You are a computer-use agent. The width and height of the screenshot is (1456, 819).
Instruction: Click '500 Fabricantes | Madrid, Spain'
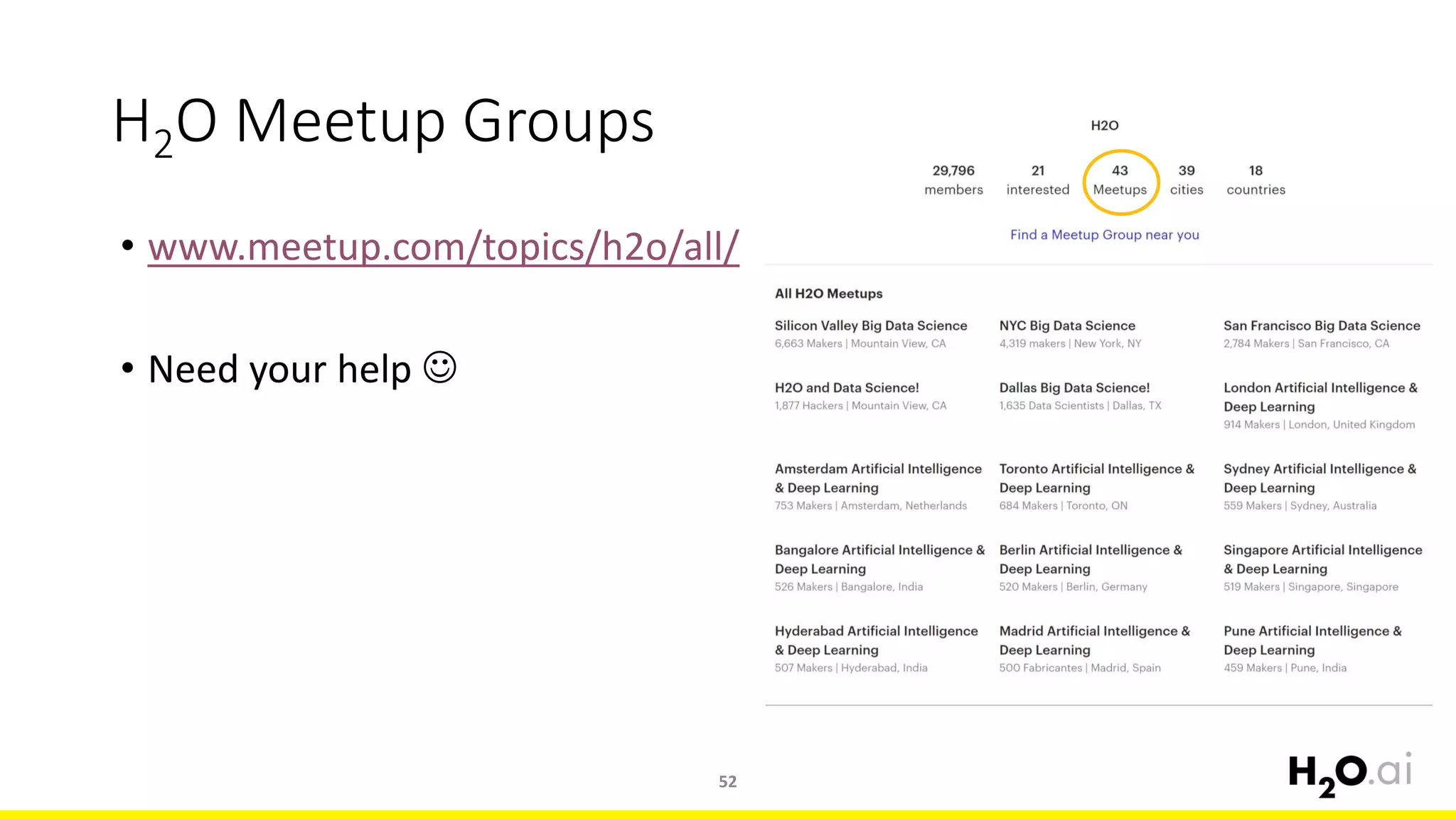[1079, 668]
